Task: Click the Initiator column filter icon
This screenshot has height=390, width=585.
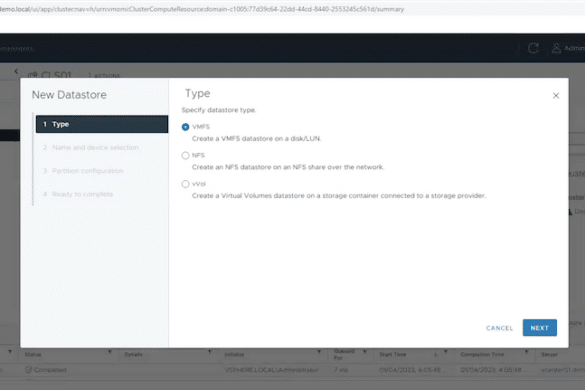Action: coord(319,352)
